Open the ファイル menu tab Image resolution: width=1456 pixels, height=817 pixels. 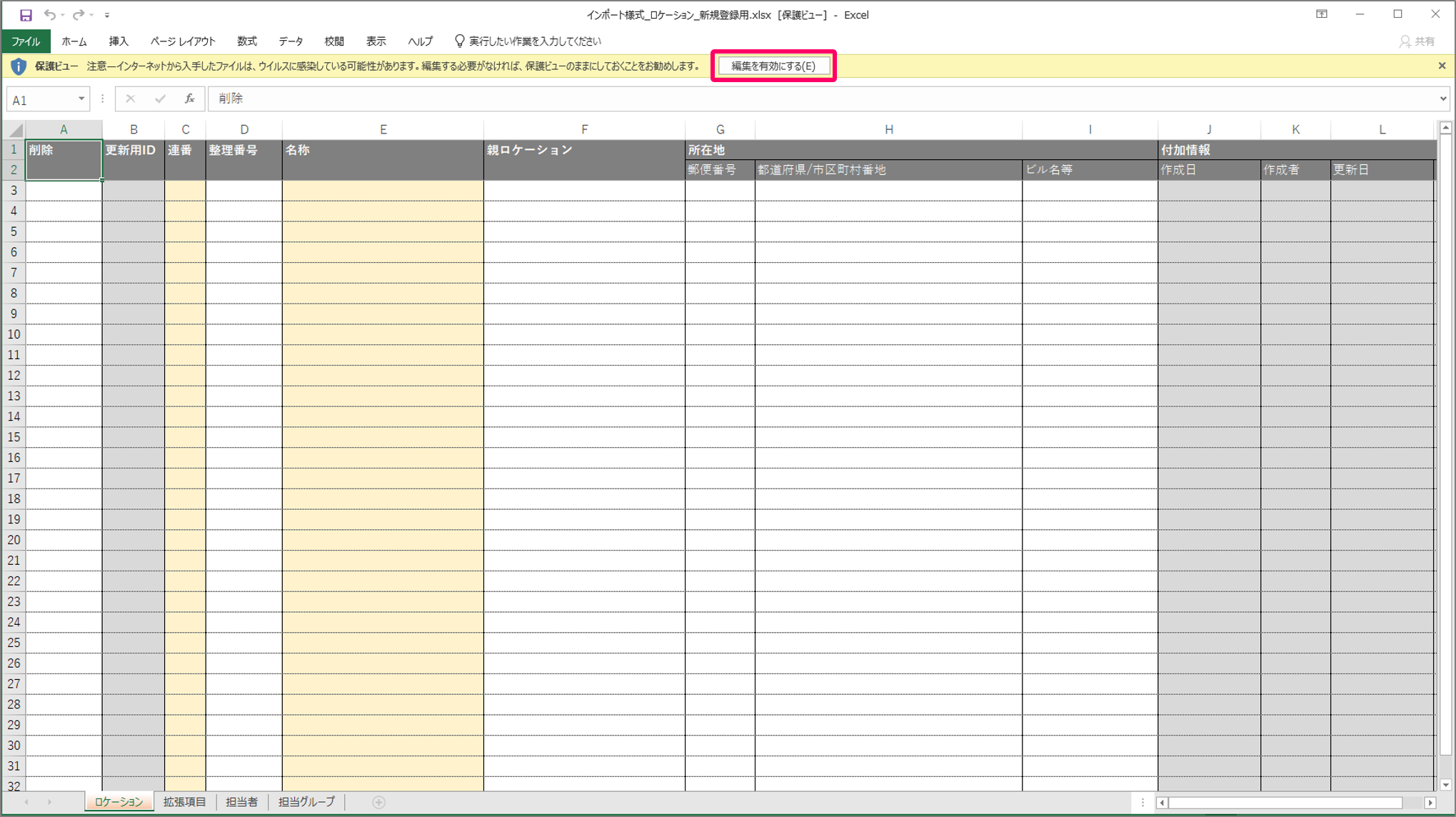click(26, 41)
